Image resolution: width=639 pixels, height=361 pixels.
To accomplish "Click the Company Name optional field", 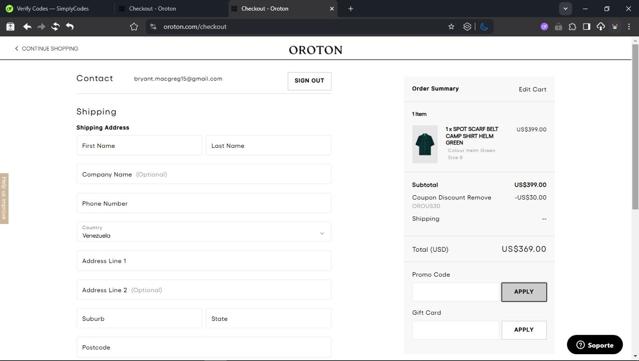I will 204,174.
